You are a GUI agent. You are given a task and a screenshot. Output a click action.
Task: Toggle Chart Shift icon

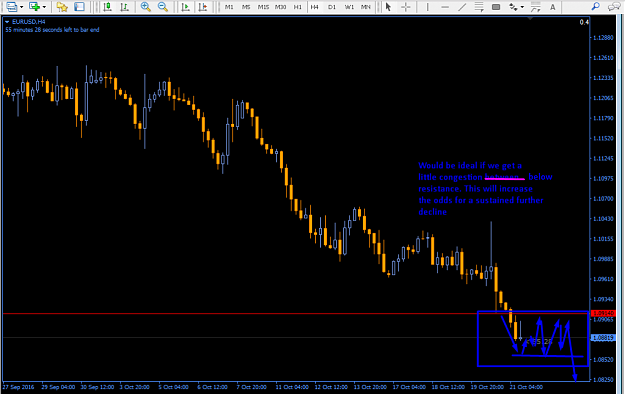point(203,6)
